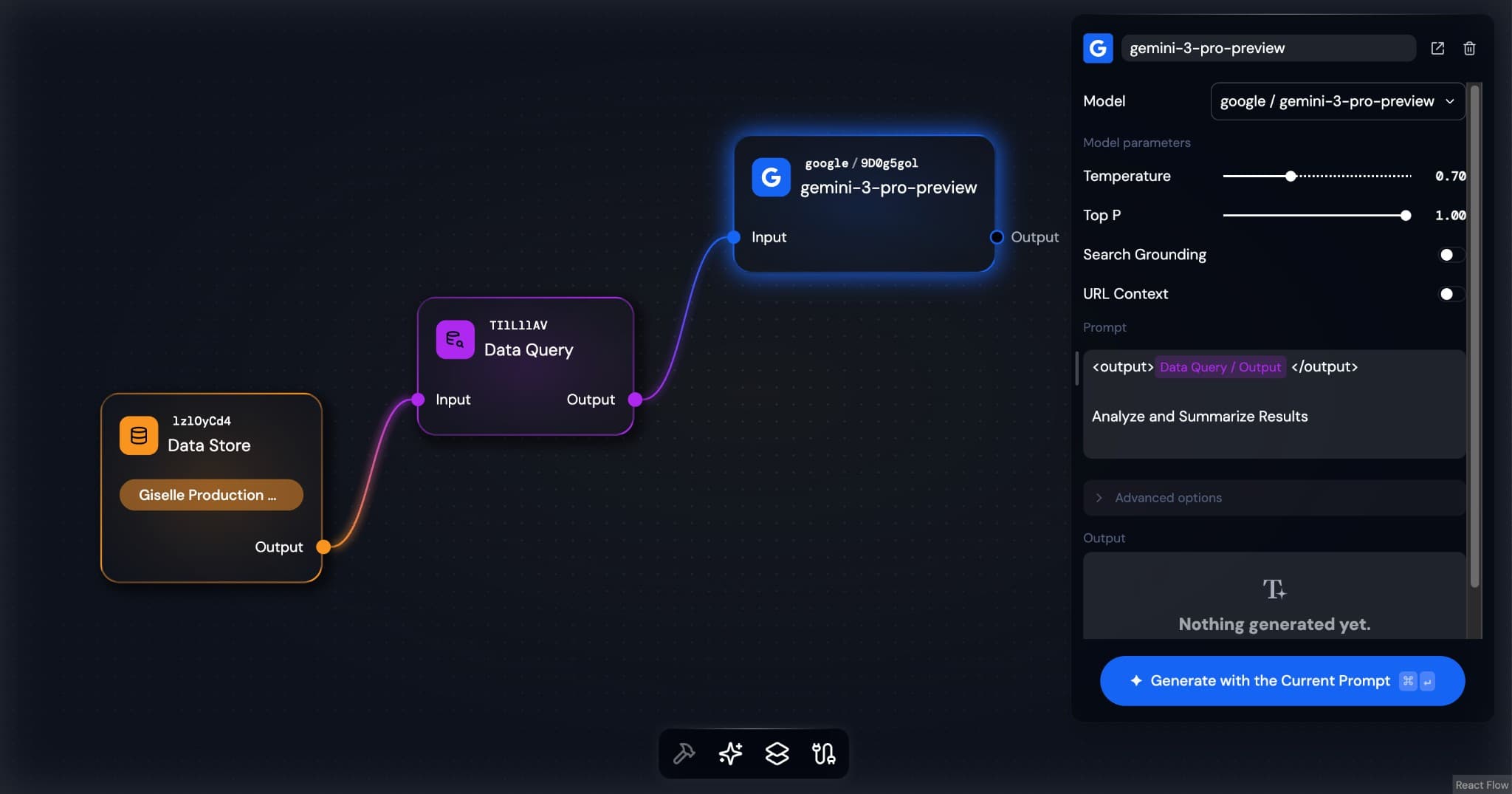Click the text generation icon in the Output area
The image size is (1512, 794).
1274,589
